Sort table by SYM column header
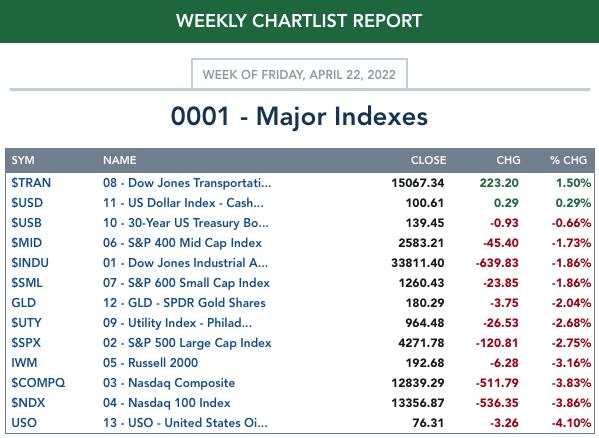This screenshot has height=438, width=599. coord(23,160)
